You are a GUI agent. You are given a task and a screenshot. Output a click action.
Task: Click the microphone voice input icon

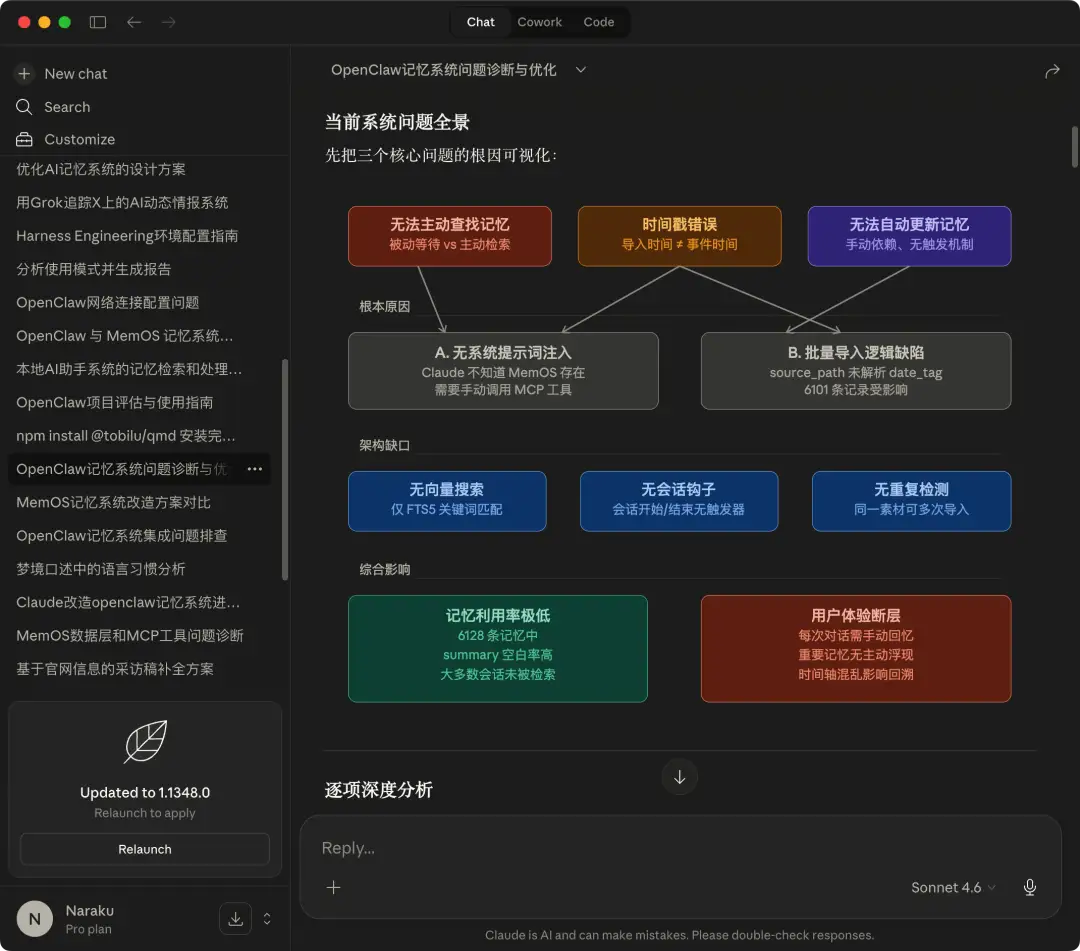pyautogui.click(x=1030, y=887)
